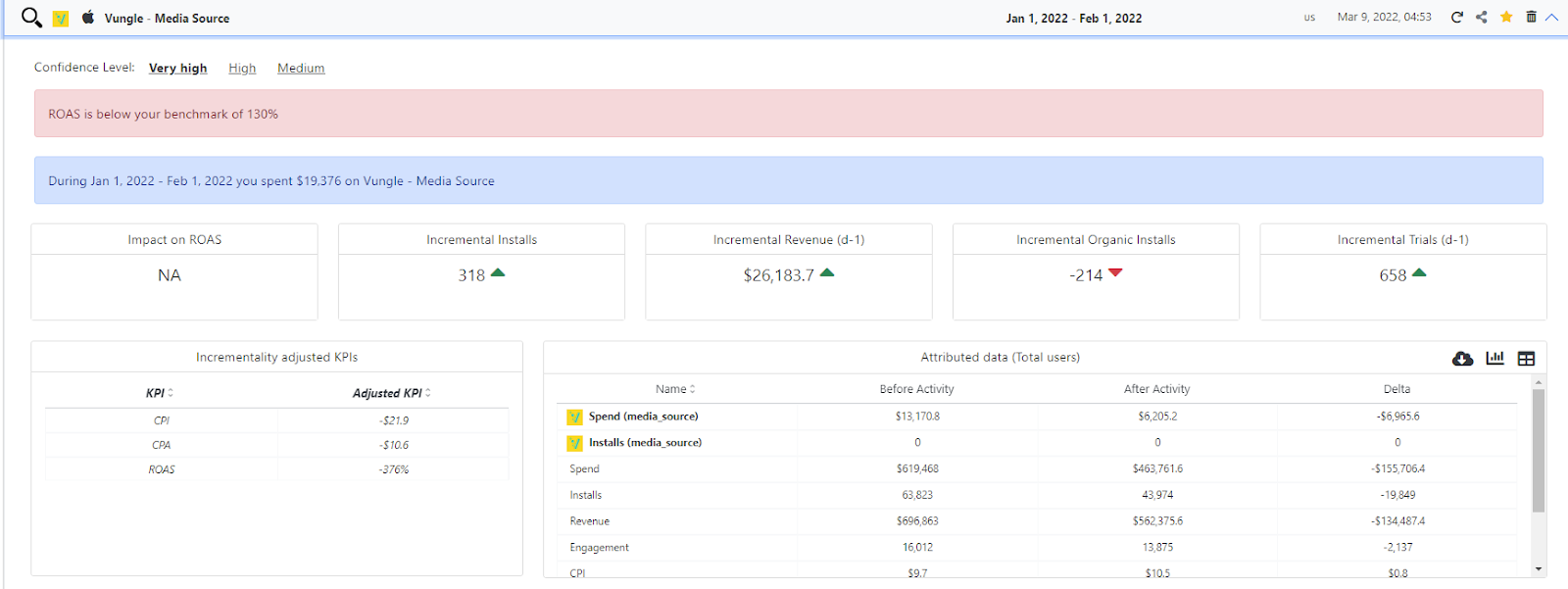Click the Installs (media_source) row name

tap(645, 443)
